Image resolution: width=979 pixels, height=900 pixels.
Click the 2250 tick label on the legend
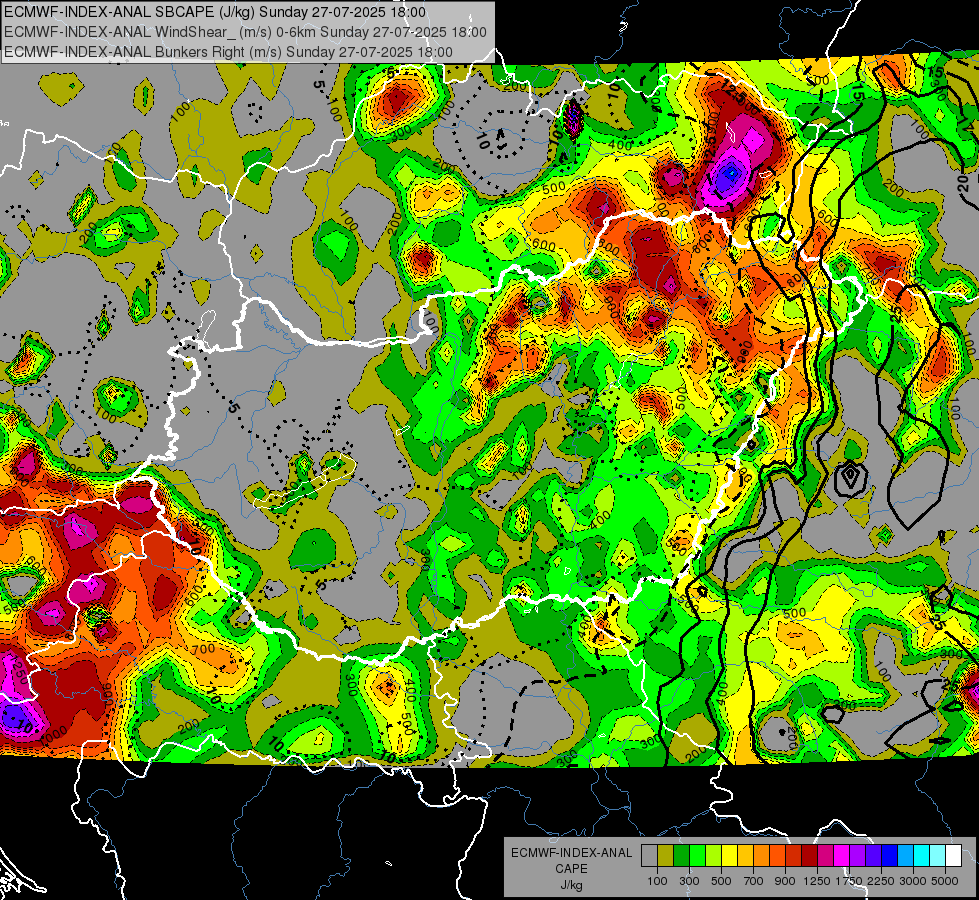pos(881,881)
